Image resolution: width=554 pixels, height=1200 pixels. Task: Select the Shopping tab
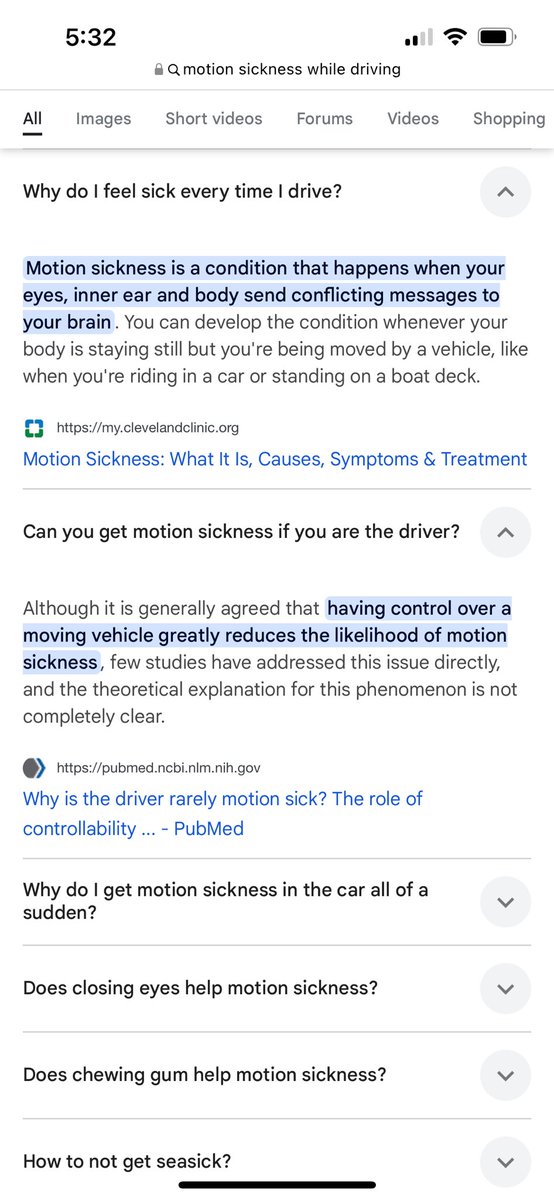coord(509,118)
